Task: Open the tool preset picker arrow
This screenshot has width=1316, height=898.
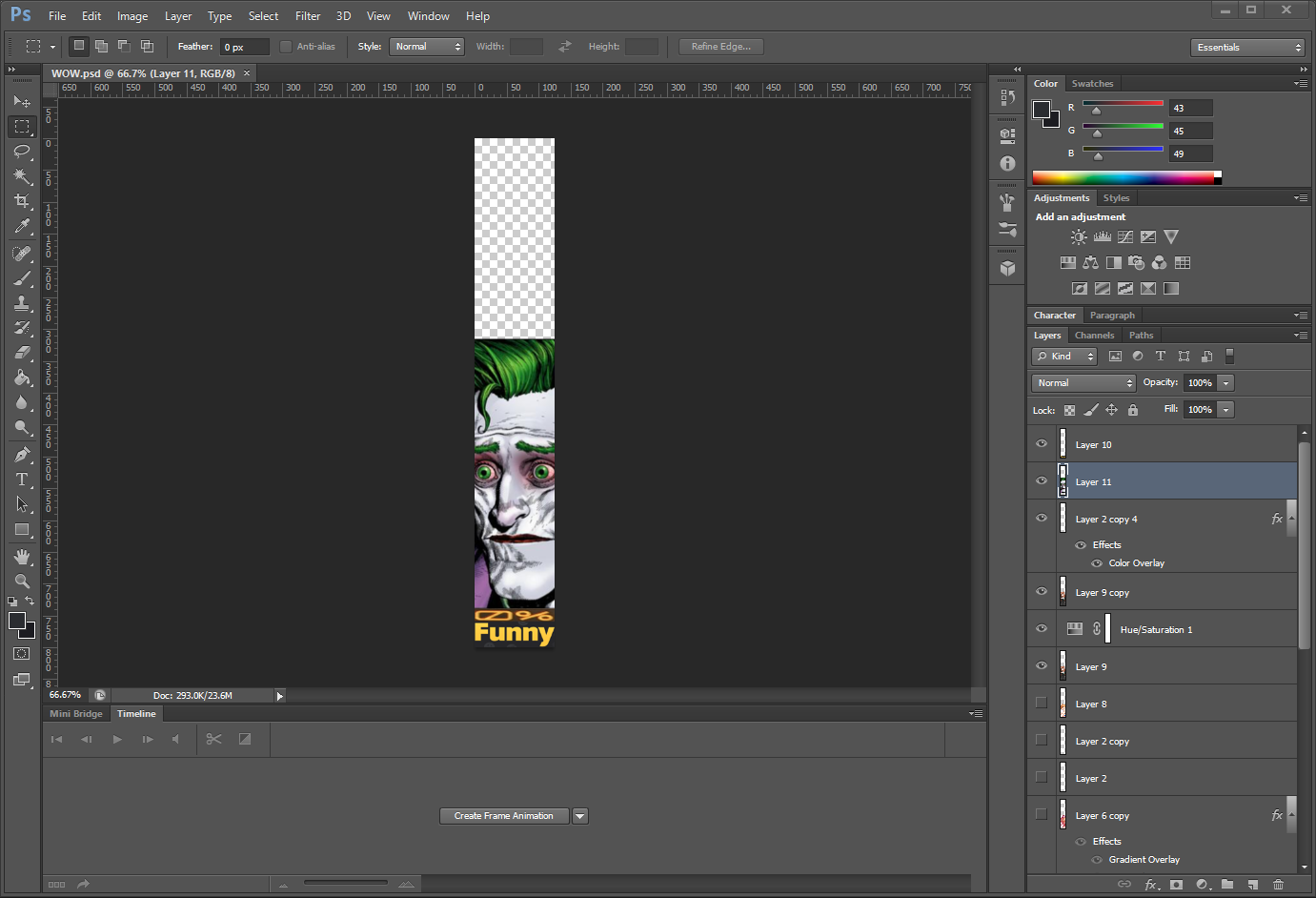Action: (52, 47)
